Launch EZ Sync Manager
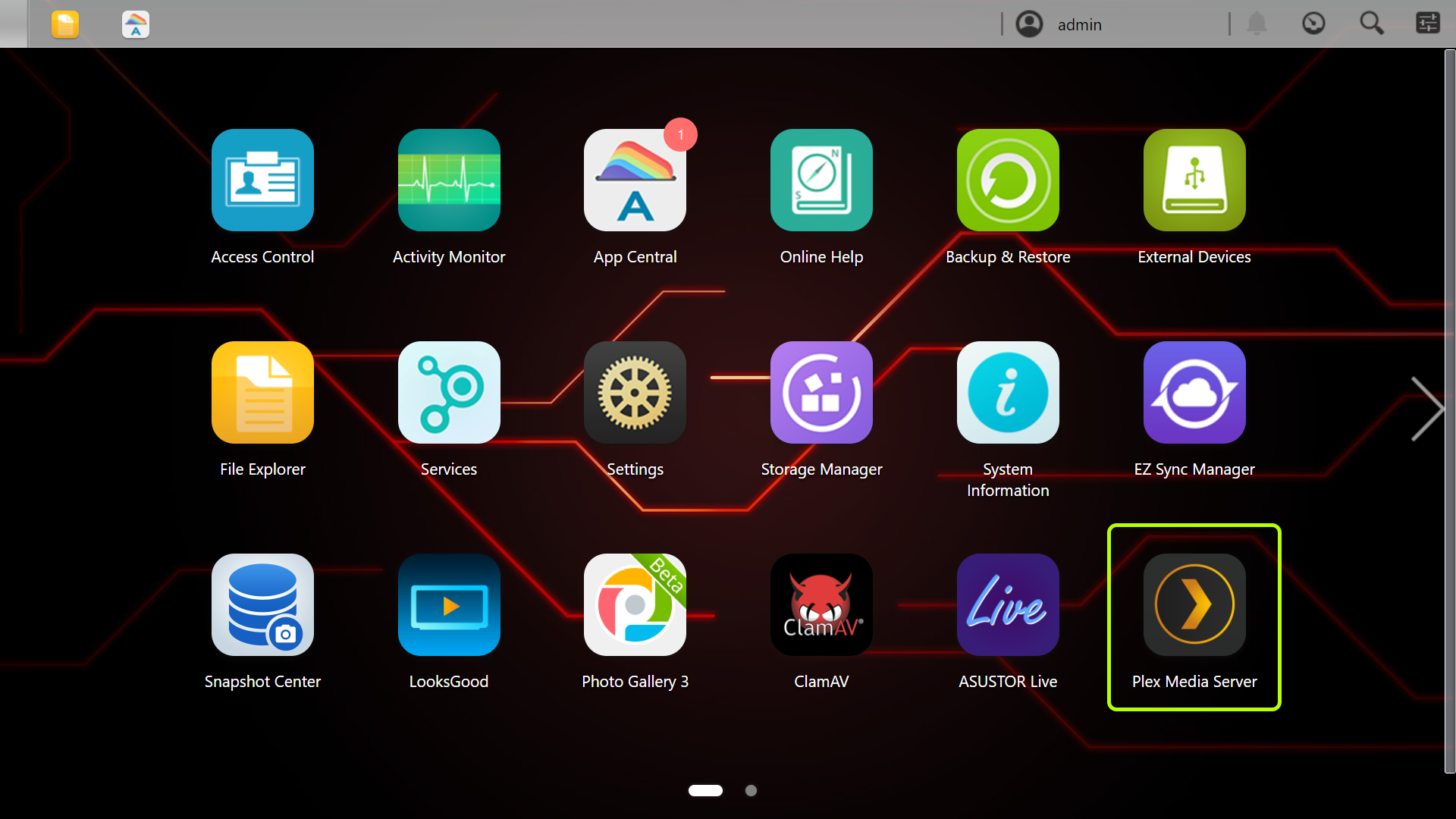 1194,393
